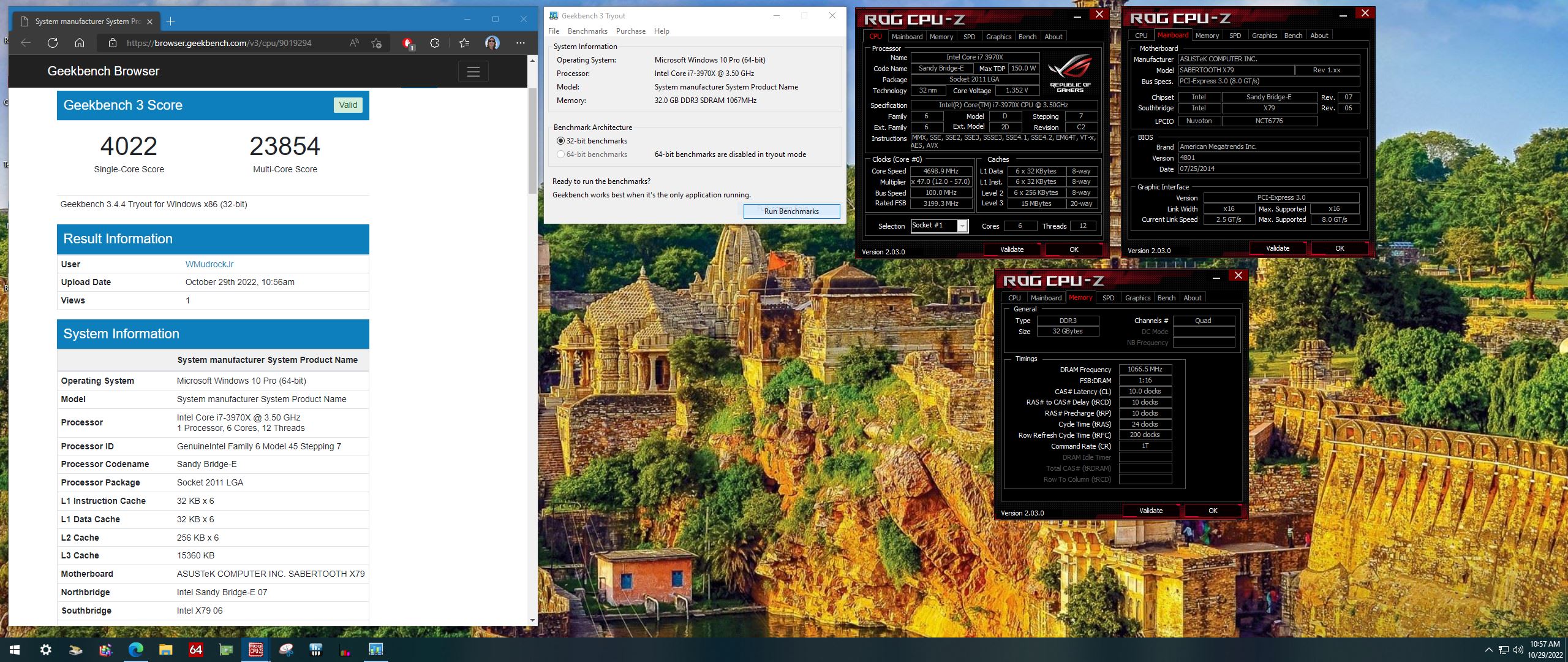
Task: Open the Benchmarks menu in Geekbench 3
Action: pyautogui.click(x=587, y=31)
